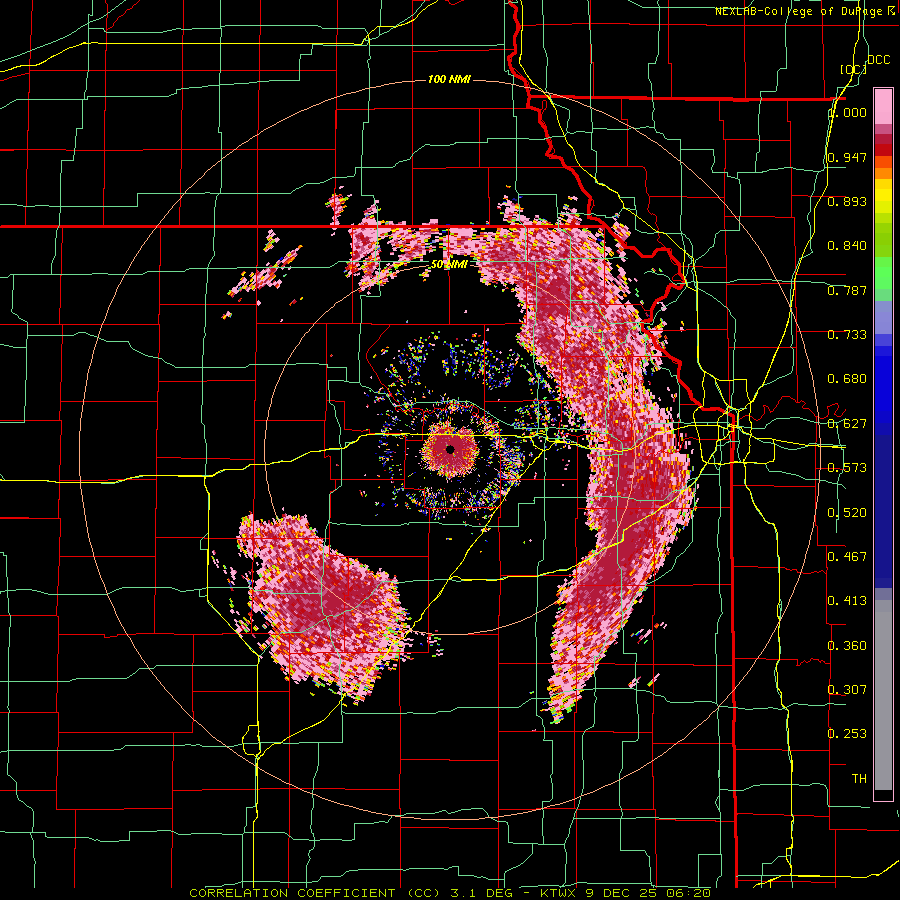Screen dimensions: 900x900
Task: Click the 0.680 scale value
Action: point(847,379)
